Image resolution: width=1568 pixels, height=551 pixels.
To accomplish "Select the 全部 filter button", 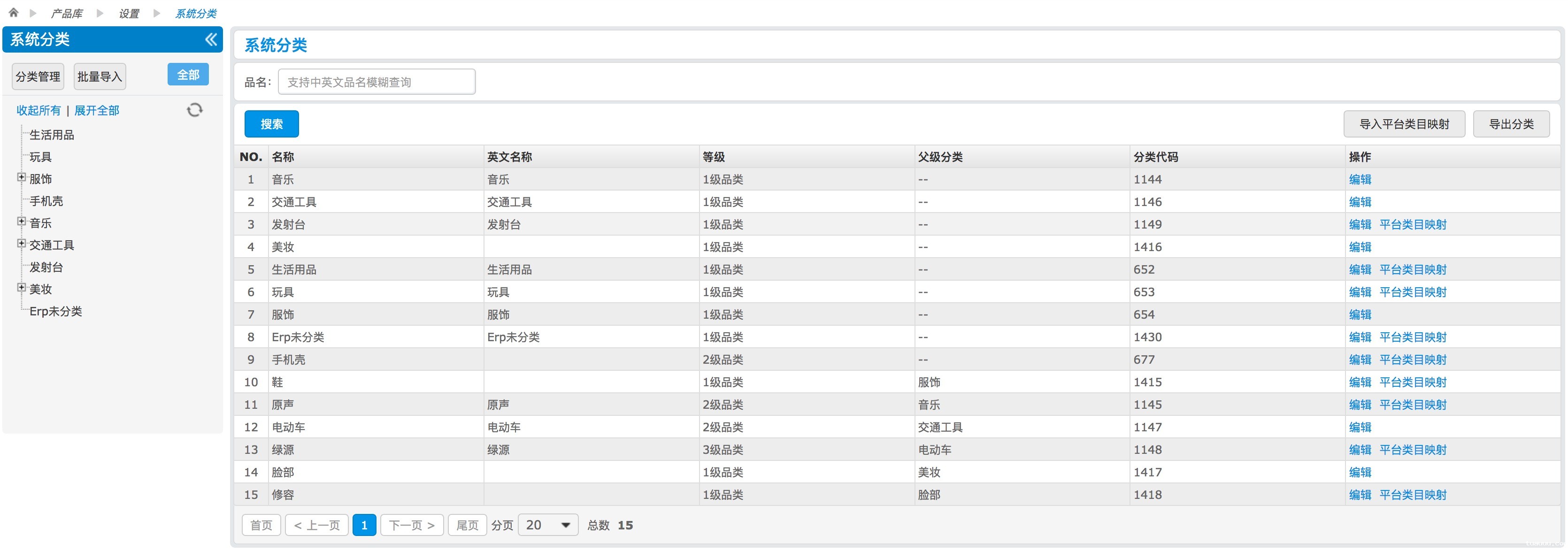I will pyautogui.click(x=188, y=75).
